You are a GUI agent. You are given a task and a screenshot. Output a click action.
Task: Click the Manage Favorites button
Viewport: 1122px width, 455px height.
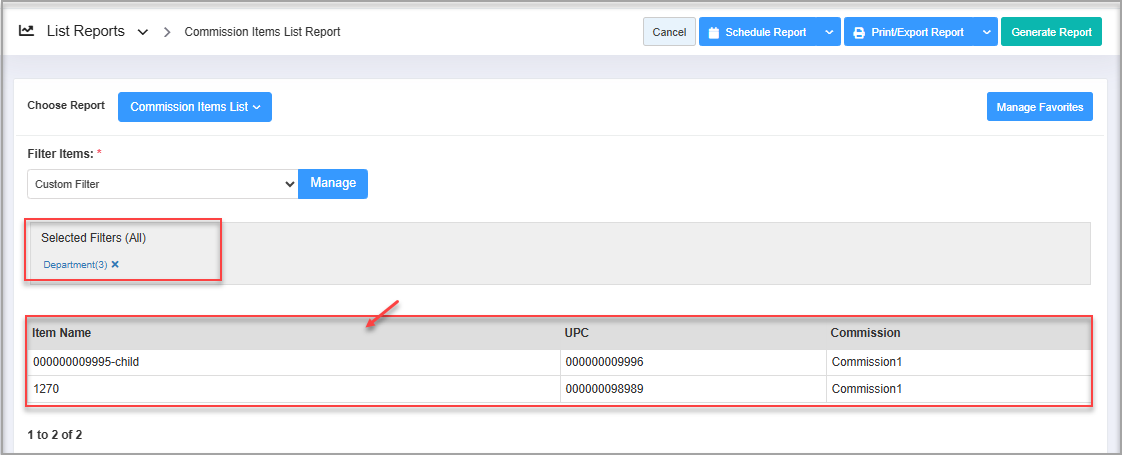1040,107
